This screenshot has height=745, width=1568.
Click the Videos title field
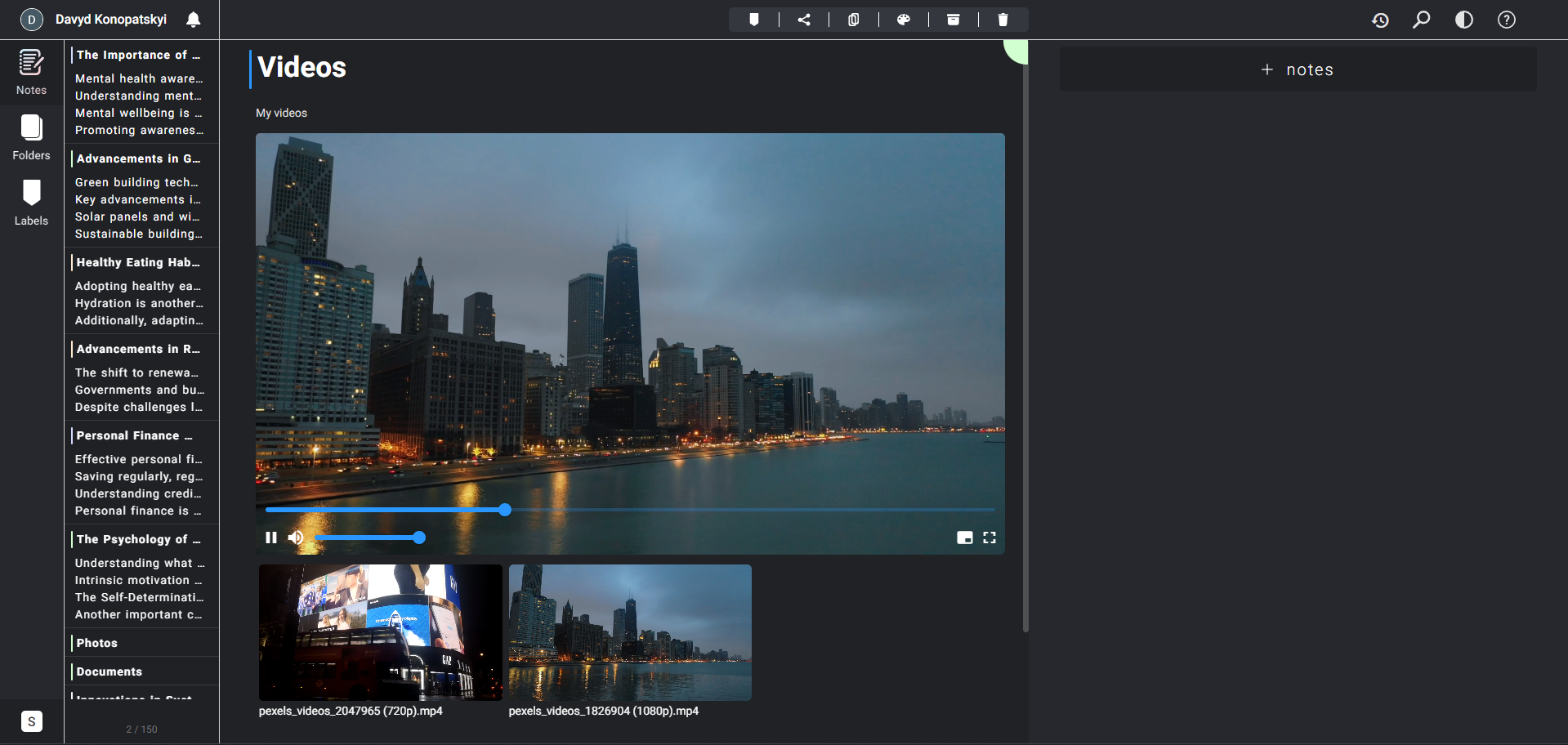pyautogui.click(x=302, y=68)
